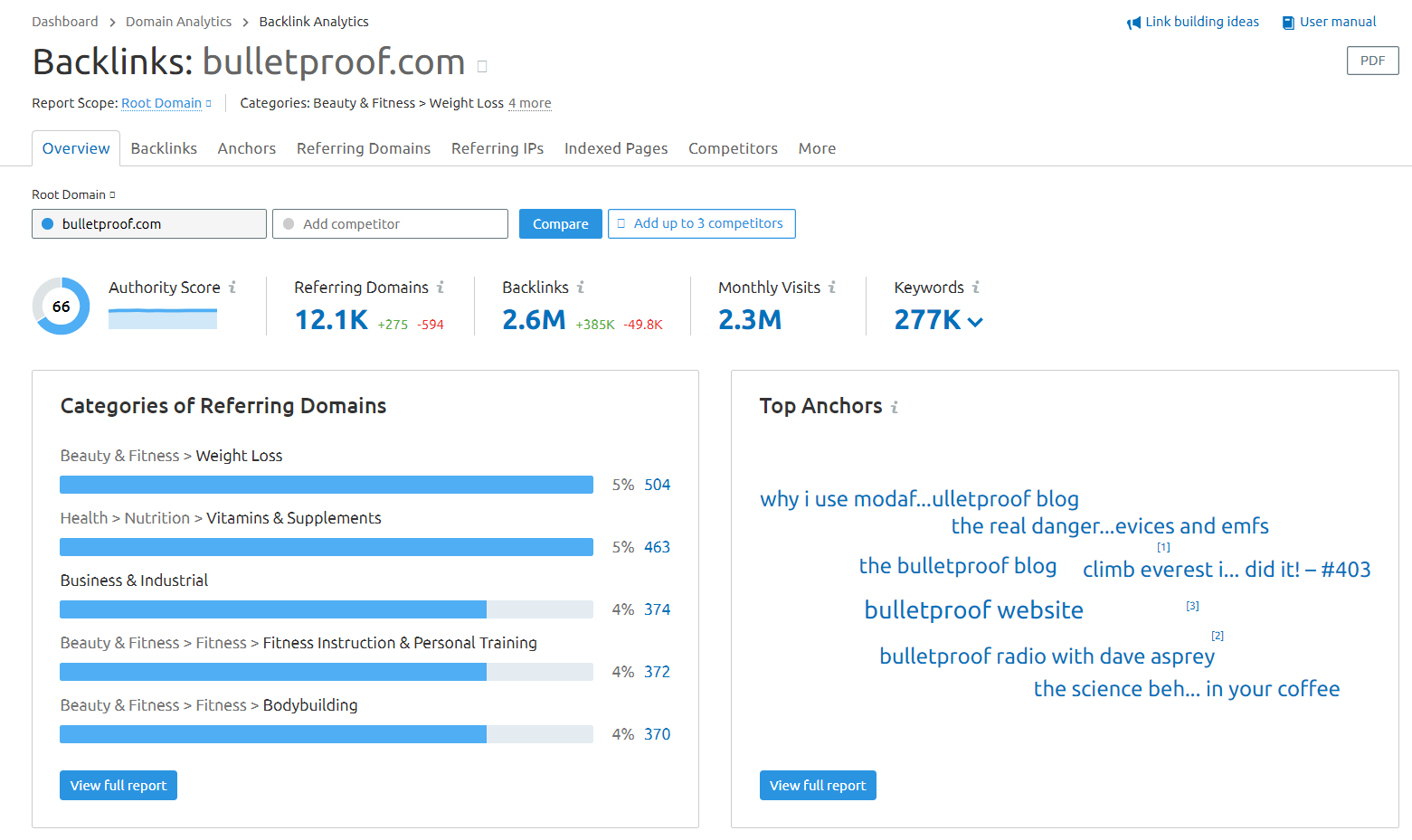Click anchor 'why i use modaf...ulletproof blog'

coord(919,499)
